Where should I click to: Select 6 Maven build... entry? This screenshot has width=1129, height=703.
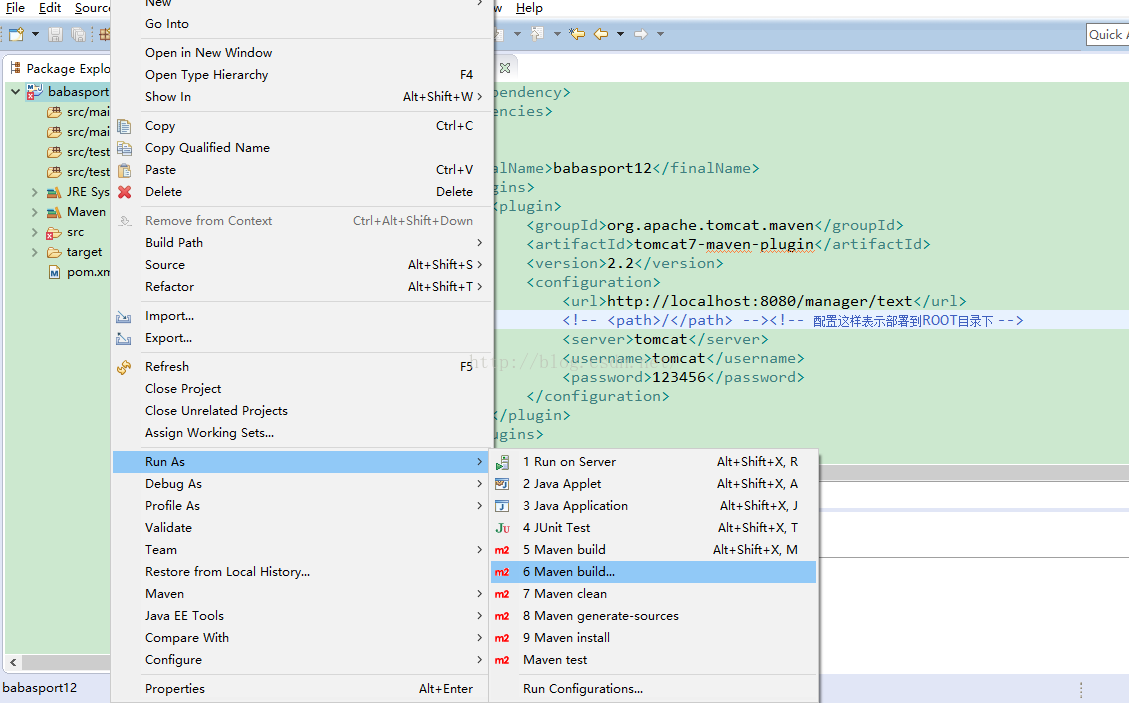coord(654,572)
